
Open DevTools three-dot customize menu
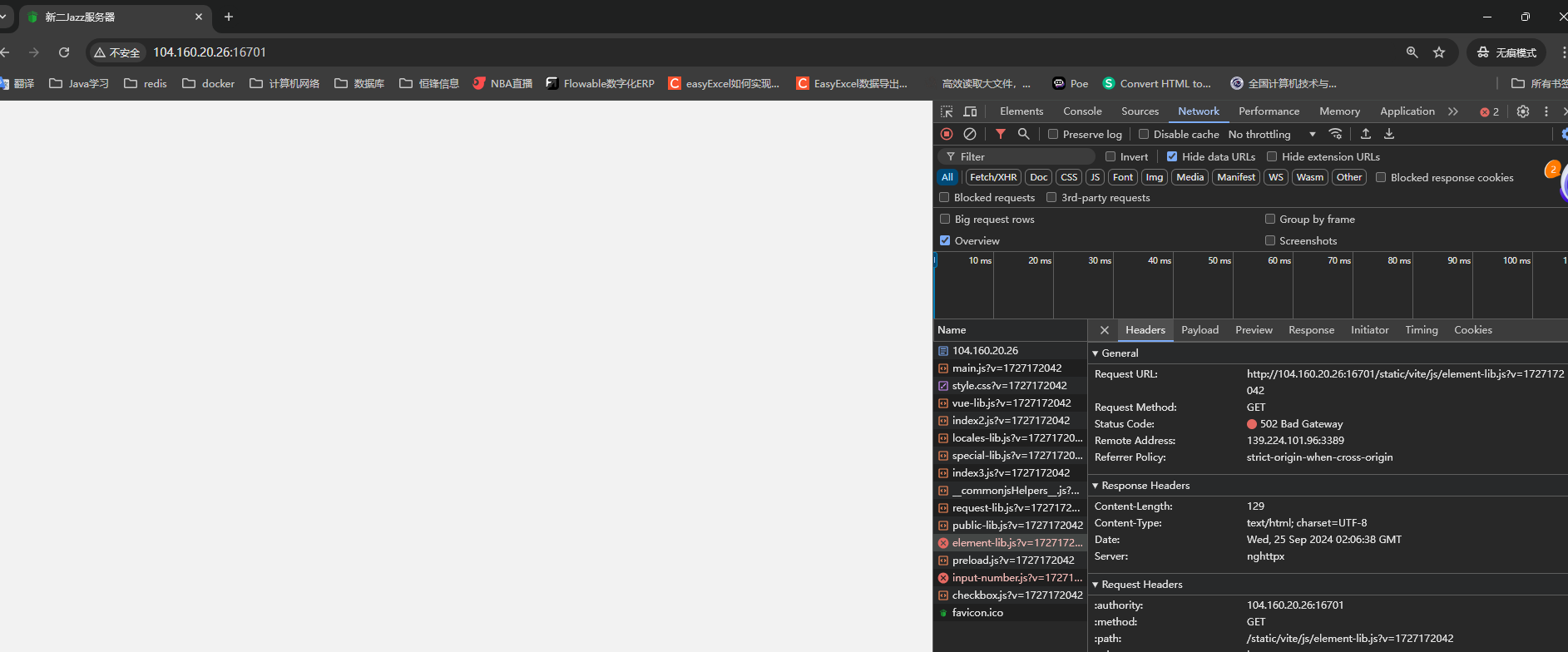[x=1546, y=111]
